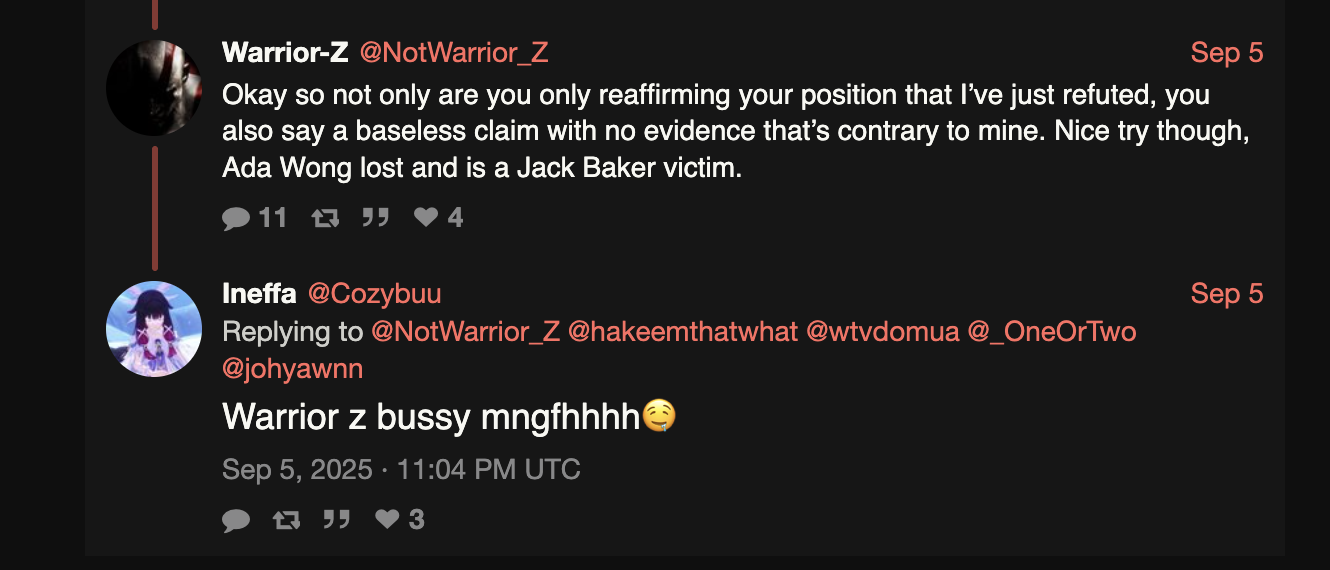
Task: Click retweet icon under Ineffa's tweet
Action: tap(286, 520)
